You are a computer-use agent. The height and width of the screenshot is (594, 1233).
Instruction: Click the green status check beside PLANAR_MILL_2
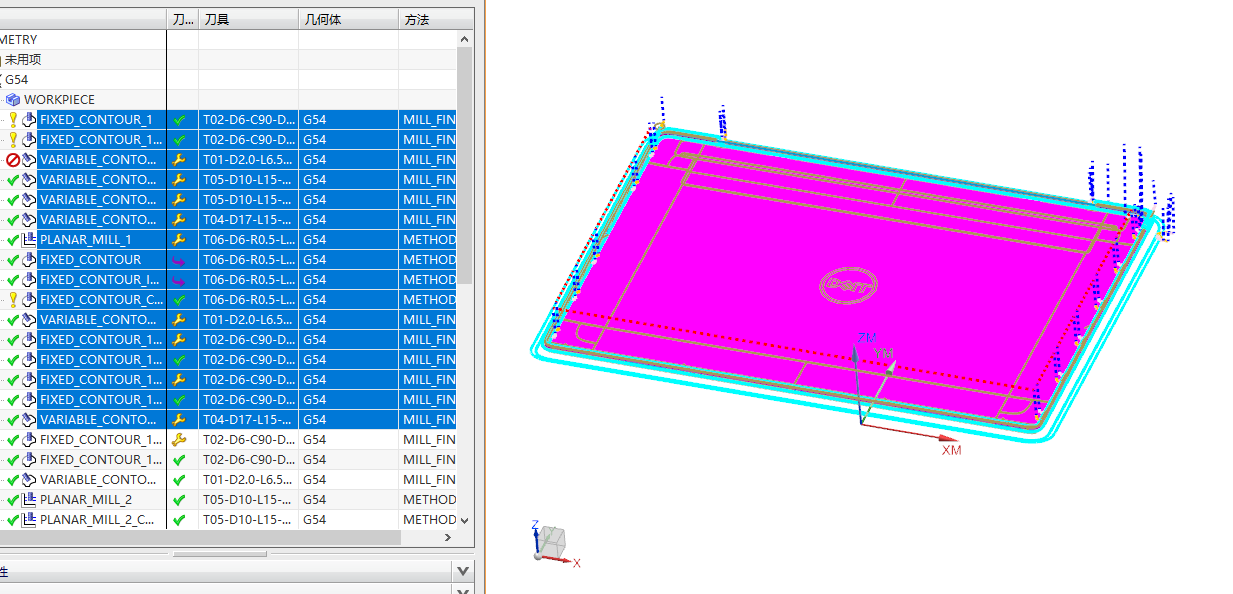13,500
